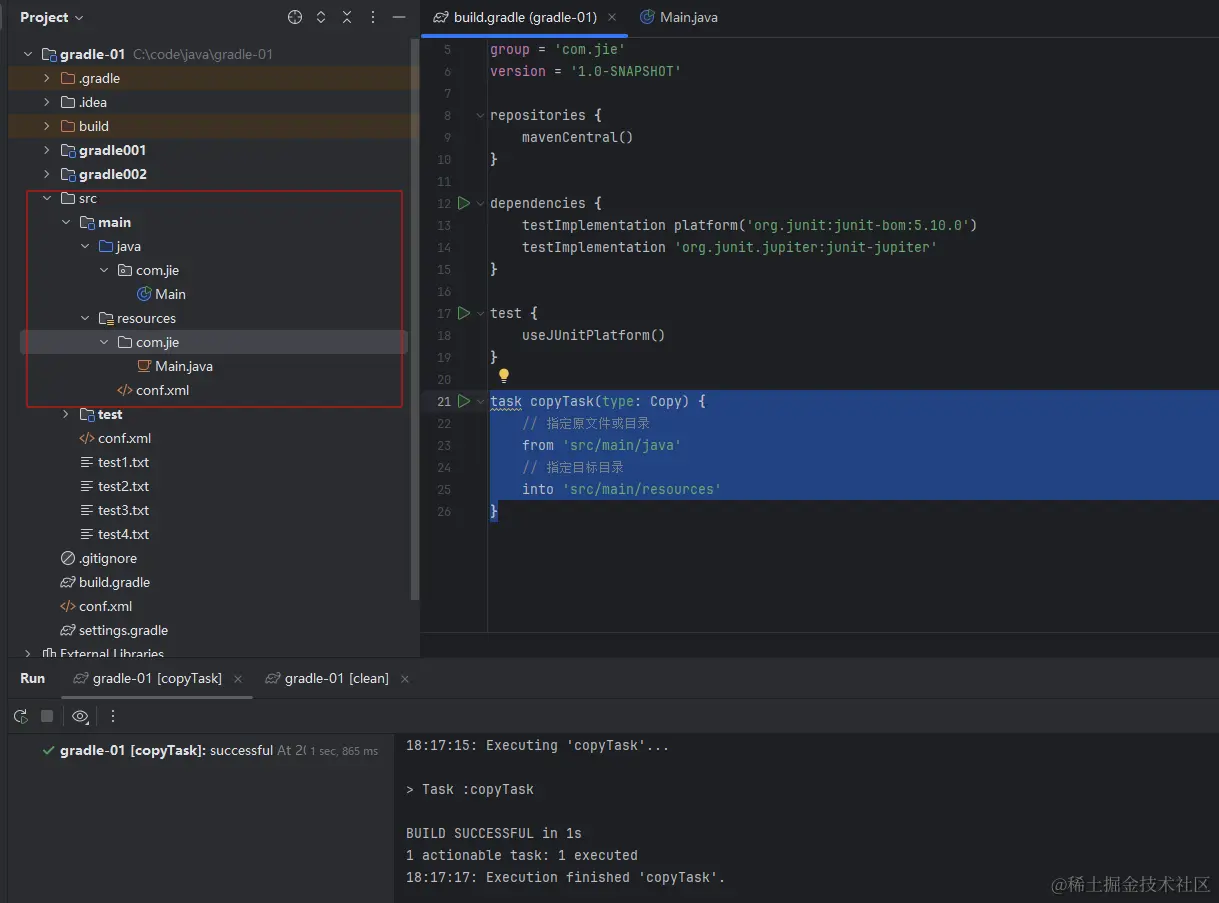1219x903 pixels.
Task: Open the Project panel options menu
Action: (x=373, y=17)
